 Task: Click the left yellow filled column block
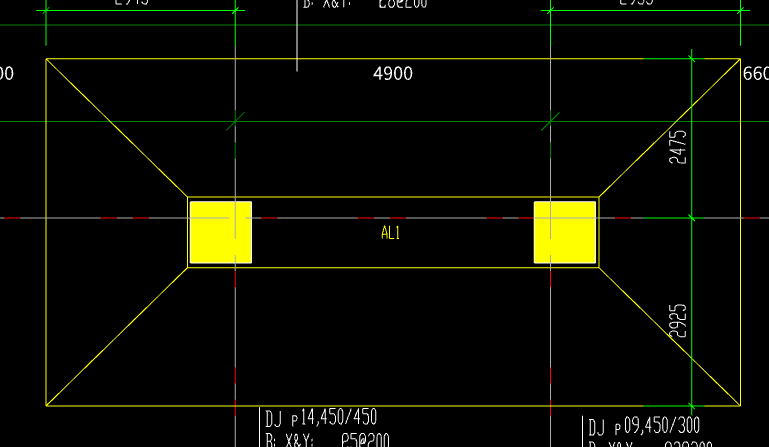220,232
